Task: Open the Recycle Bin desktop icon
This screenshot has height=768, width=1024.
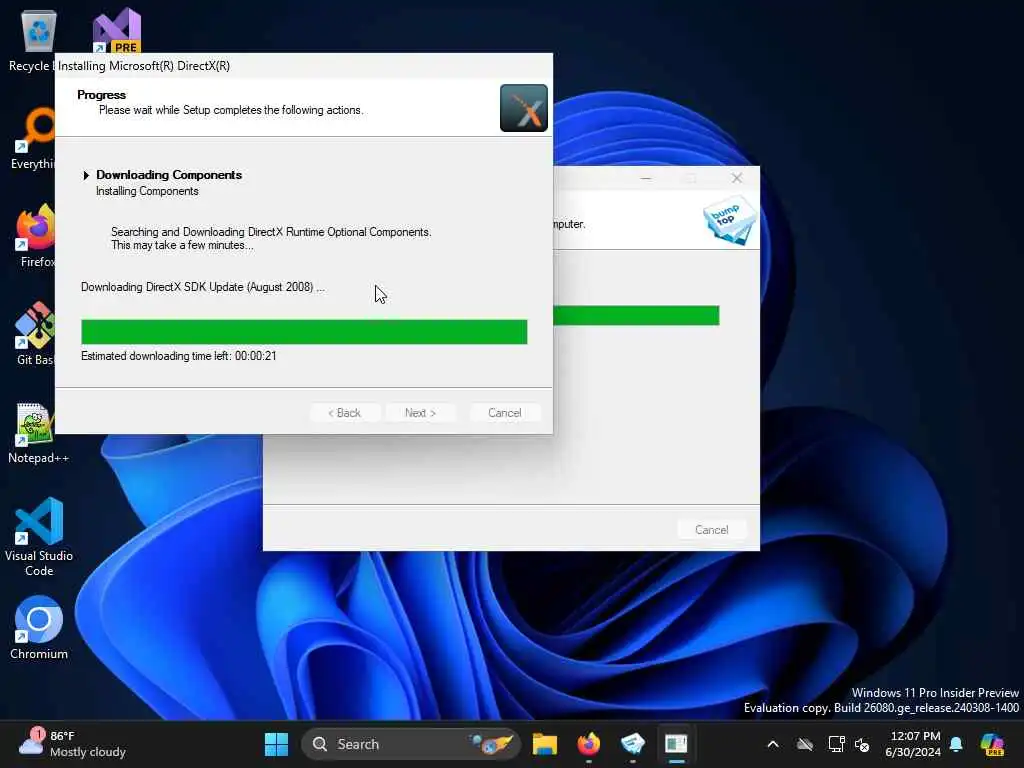Action: click(38, 33)
